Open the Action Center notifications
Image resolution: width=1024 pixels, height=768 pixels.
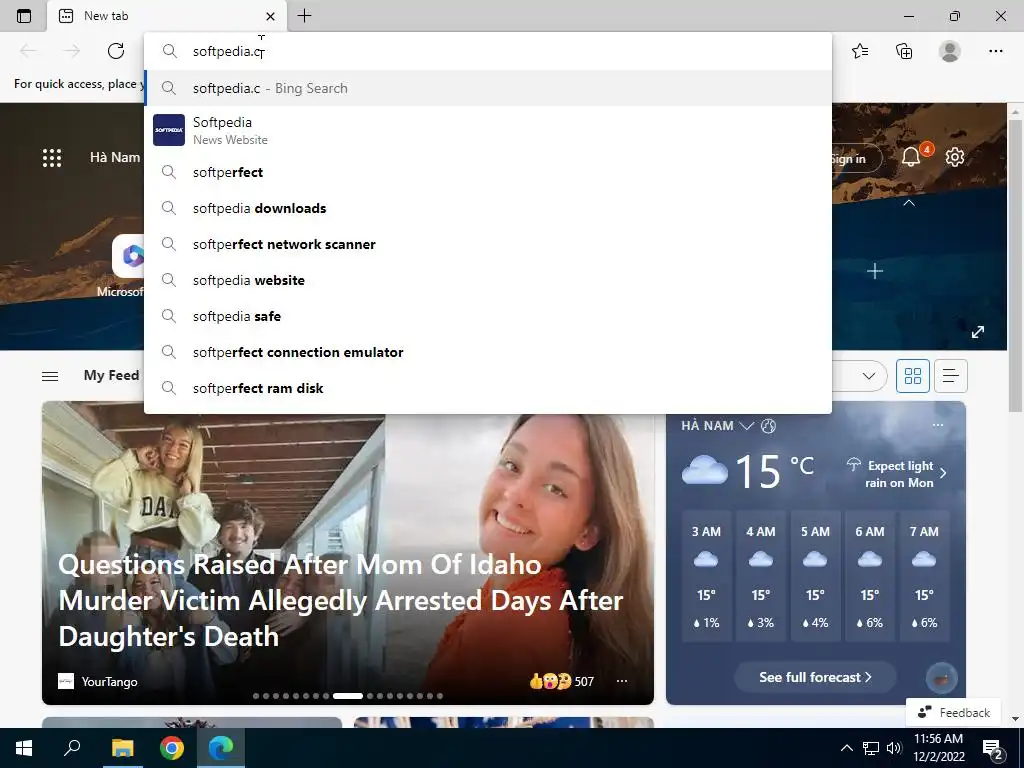point(993,749)
